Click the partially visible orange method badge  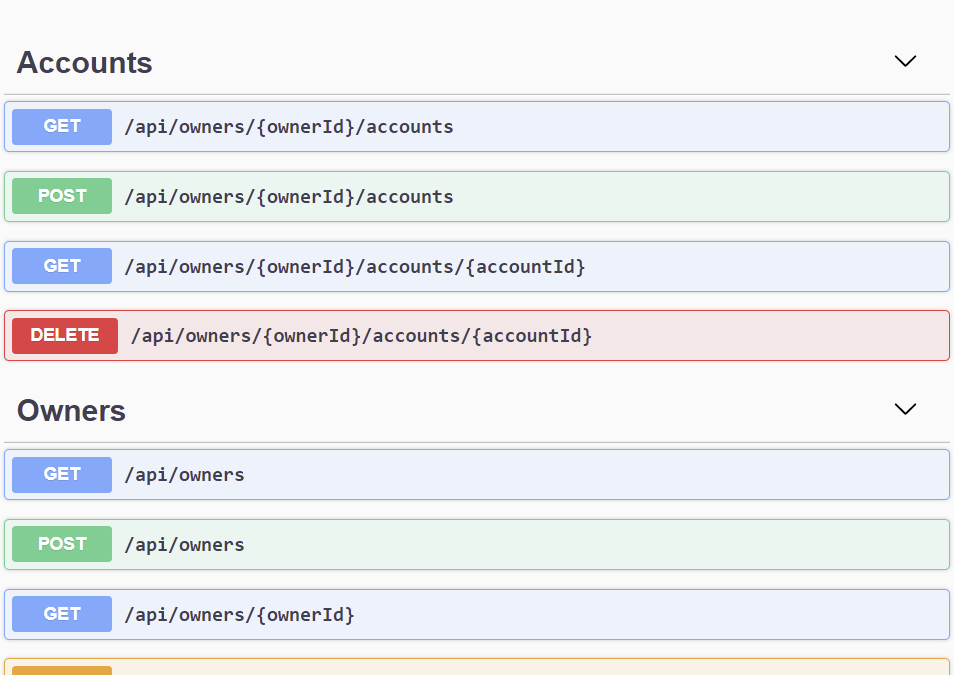click(62, 670)
